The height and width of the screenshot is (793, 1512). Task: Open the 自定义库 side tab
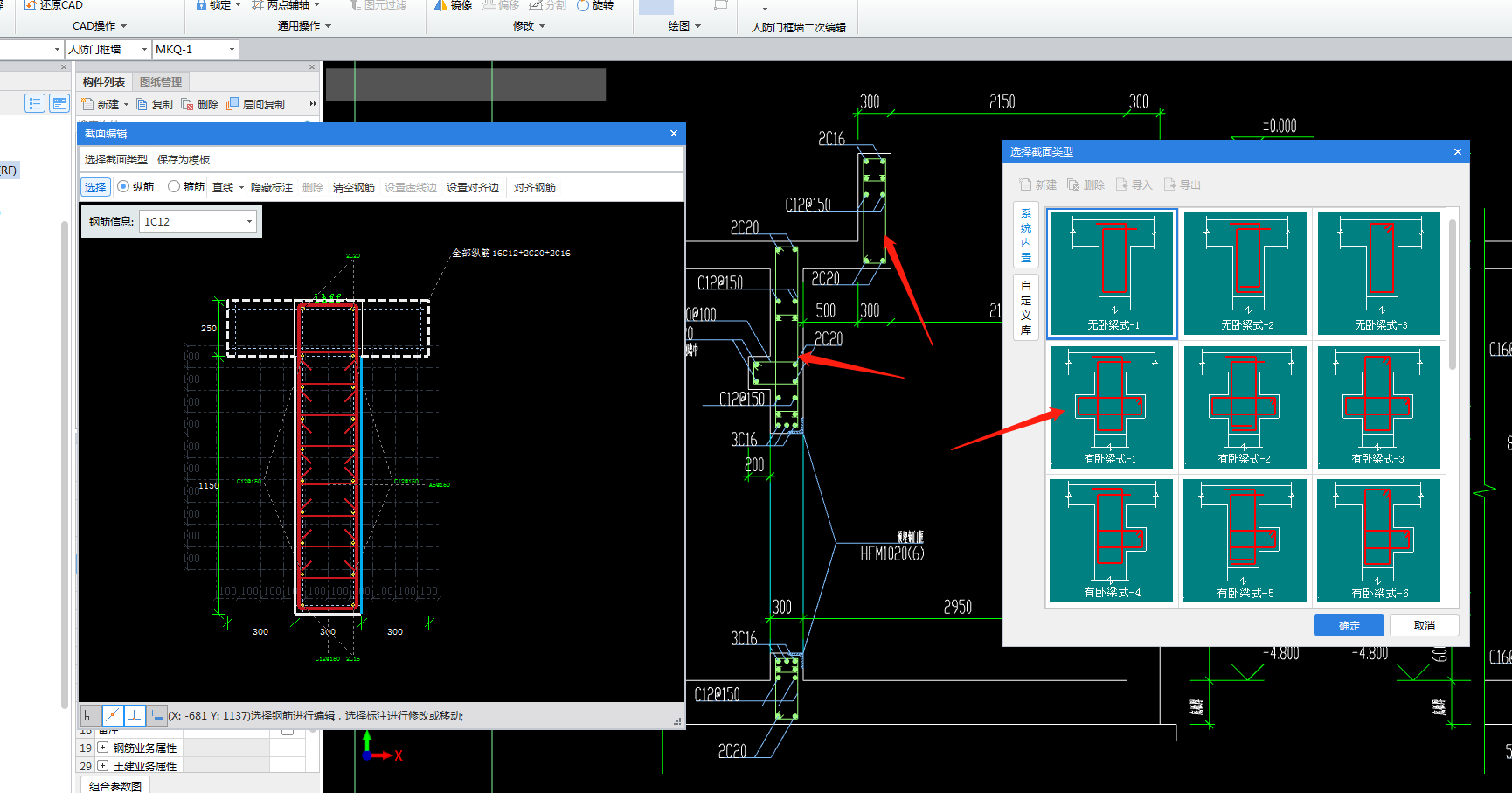pos(1026,308)
